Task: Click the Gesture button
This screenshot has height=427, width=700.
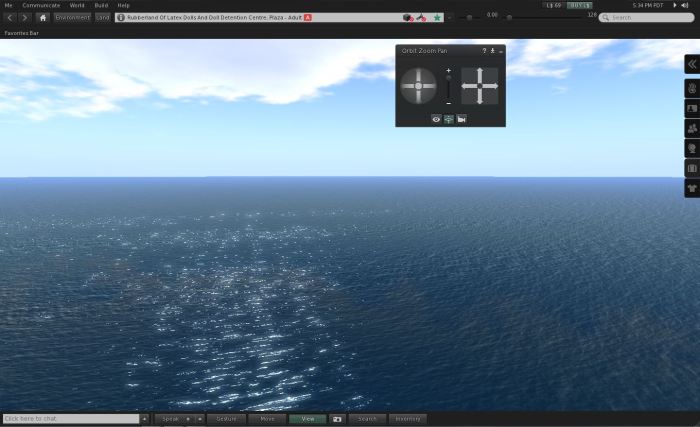Action: (x=226, y=419)
